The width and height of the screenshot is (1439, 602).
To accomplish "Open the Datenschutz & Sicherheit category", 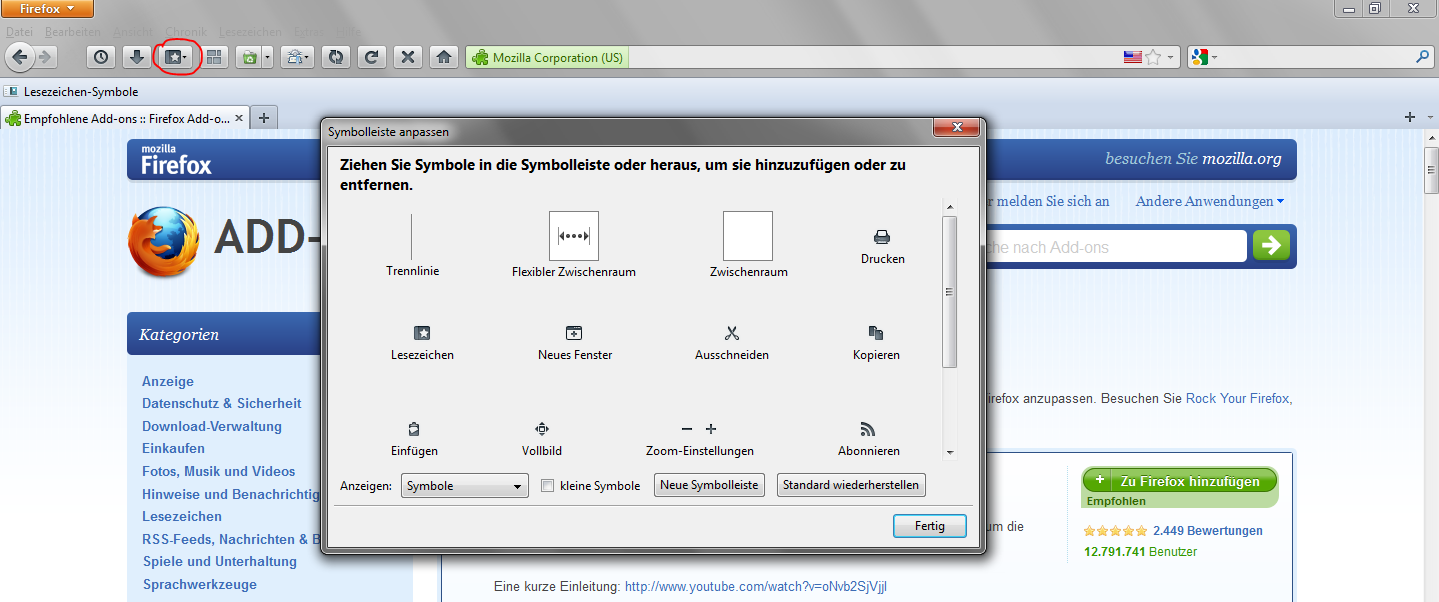I will pos(222,403).
